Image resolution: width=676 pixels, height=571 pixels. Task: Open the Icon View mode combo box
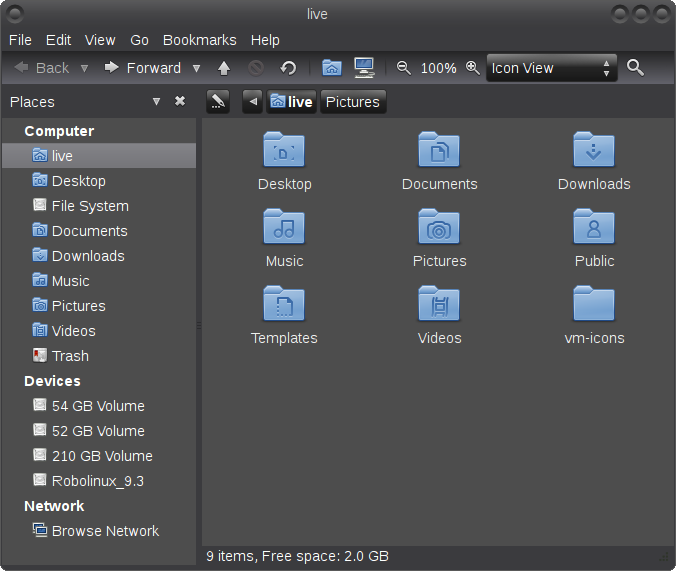coord(552,68)
